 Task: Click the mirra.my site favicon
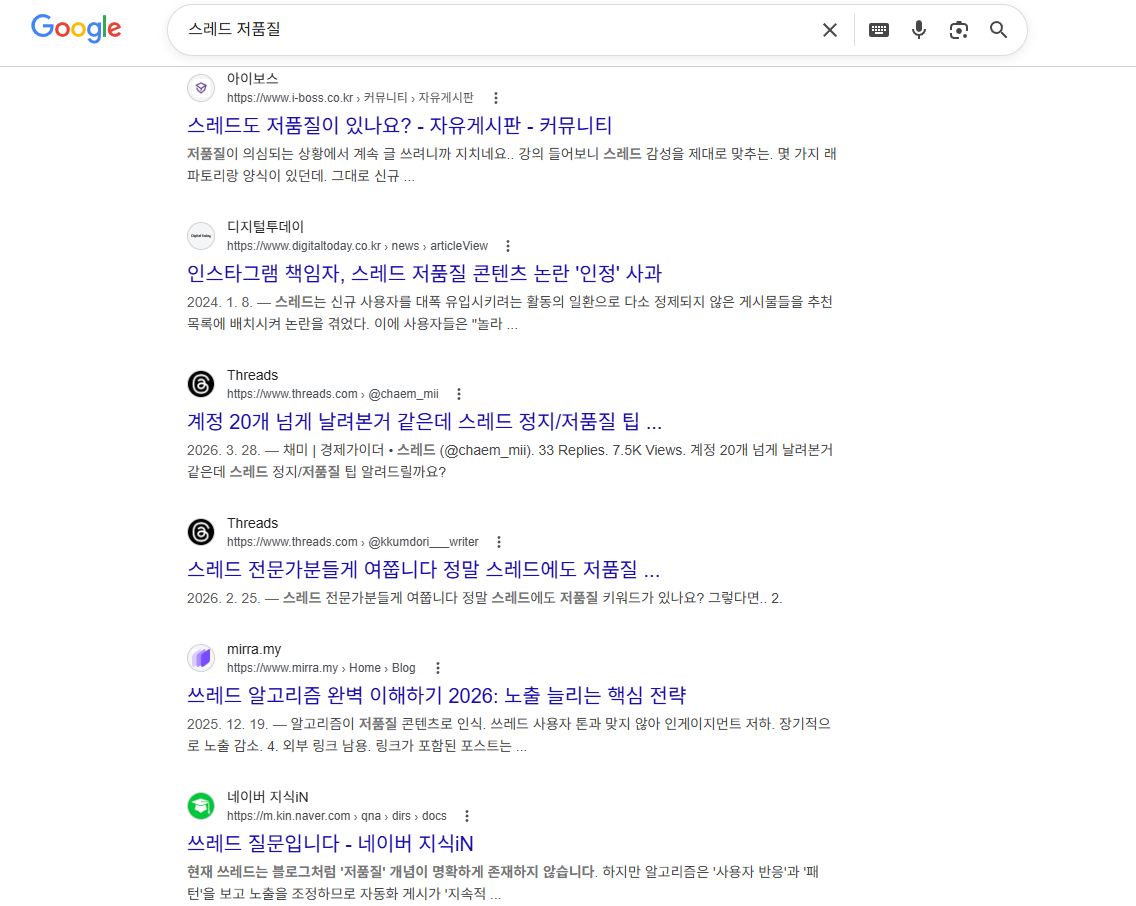click(201, 658)
